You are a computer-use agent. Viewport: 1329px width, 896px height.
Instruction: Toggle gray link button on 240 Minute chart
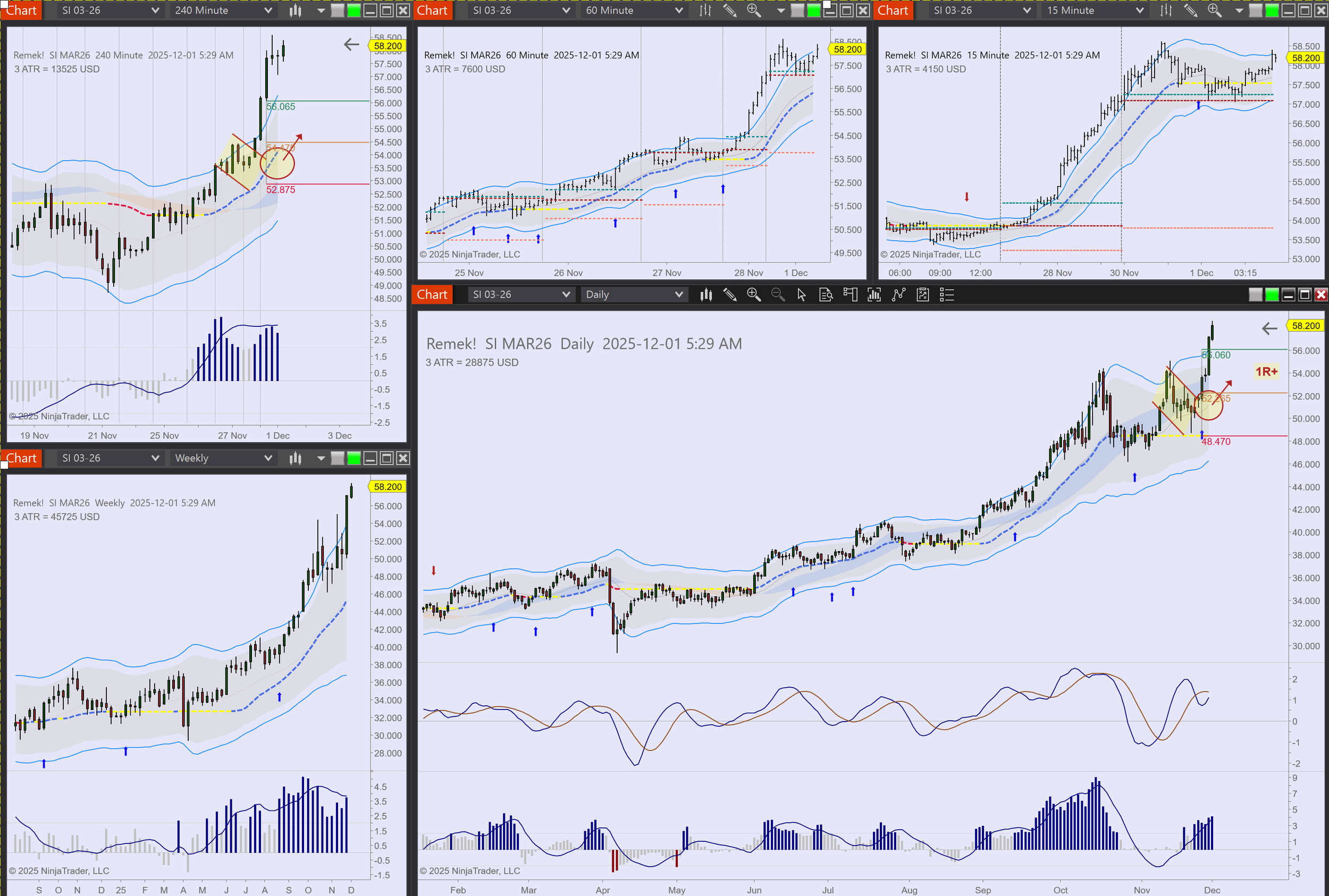(338, 10)
